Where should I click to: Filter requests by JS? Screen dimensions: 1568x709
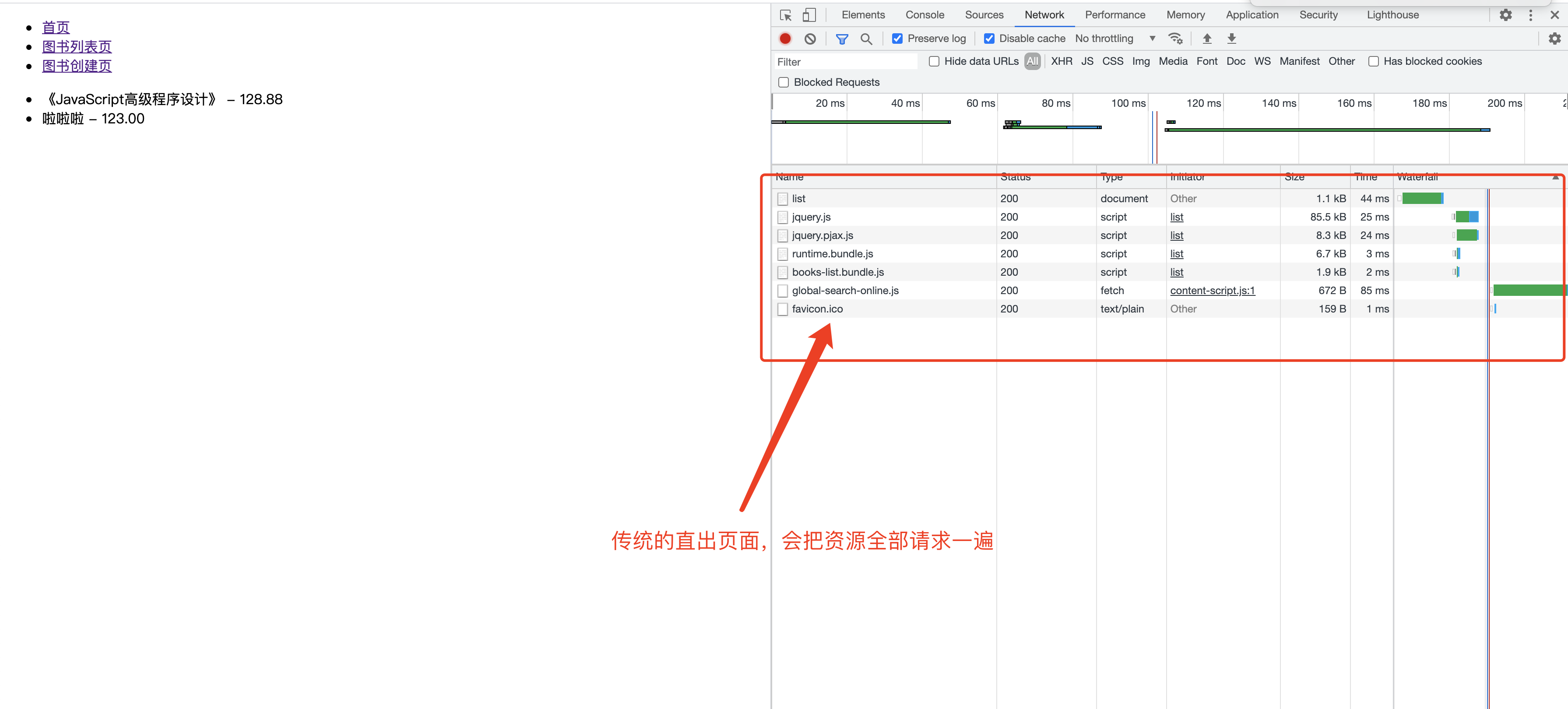(1087, 61)
